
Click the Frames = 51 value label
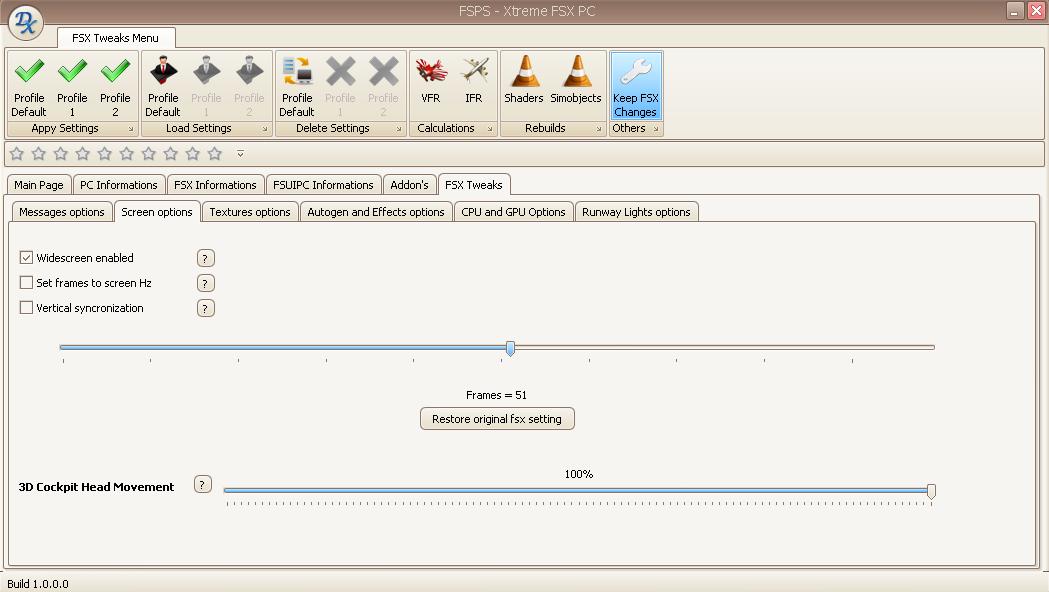pyautogui.click(x=496, y=395)
